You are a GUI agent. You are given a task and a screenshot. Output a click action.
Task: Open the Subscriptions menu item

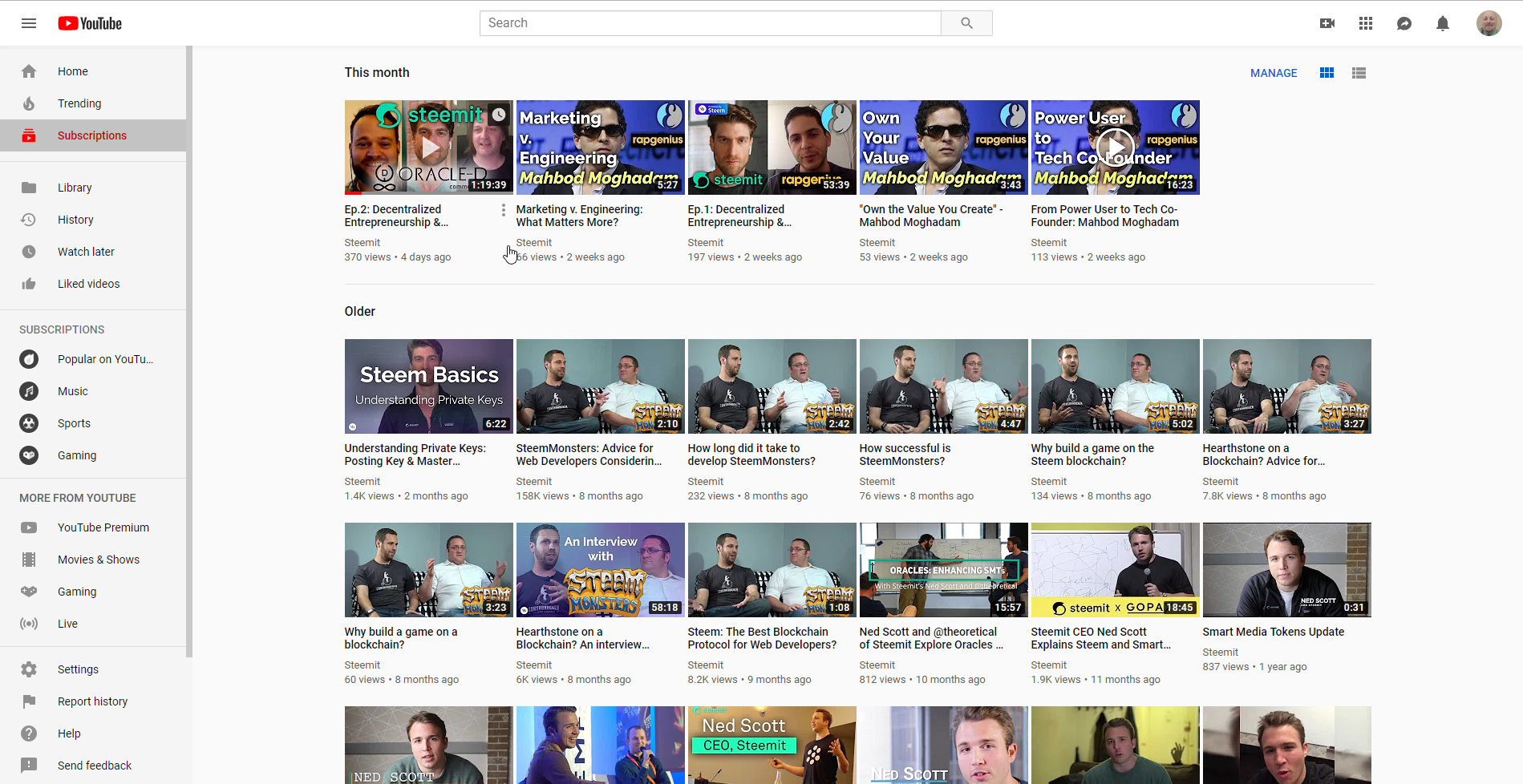pyautogui.click(x=93, y=135)
